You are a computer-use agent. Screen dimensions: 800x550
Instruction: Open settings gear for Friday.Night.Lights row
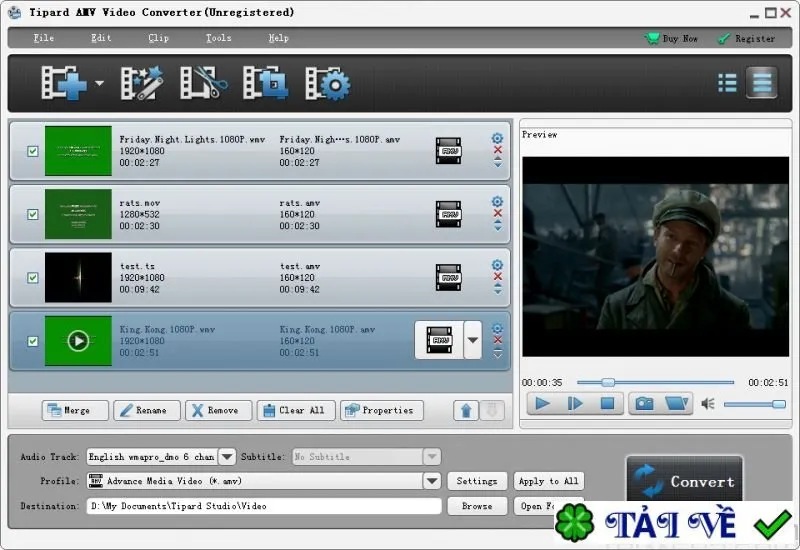[497, 138]
